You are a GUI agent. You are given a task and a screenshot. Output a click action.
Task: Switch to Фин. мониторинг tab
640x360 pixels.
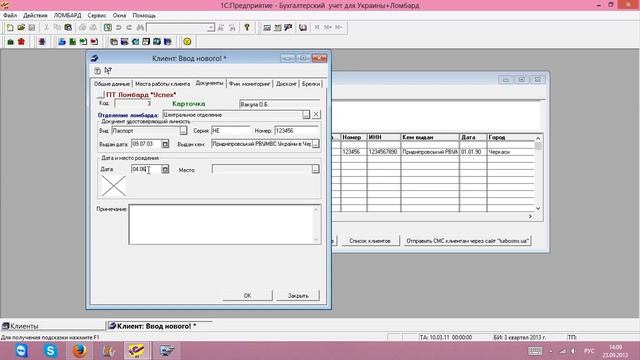coord(249,84)
